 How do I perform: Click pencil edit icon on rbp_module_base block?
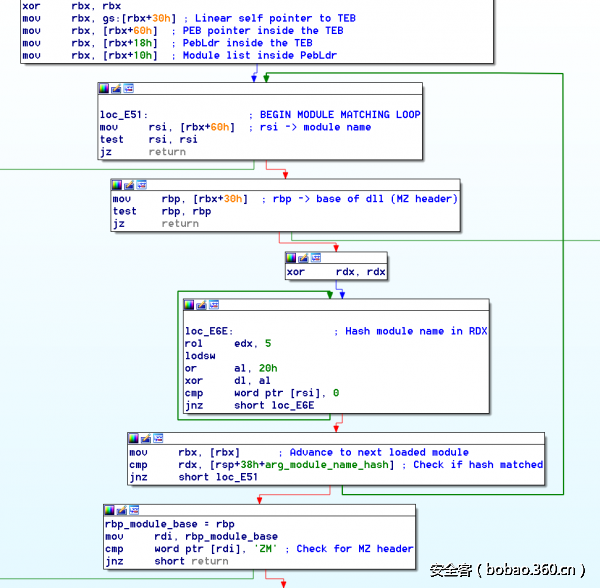point(122,510)
